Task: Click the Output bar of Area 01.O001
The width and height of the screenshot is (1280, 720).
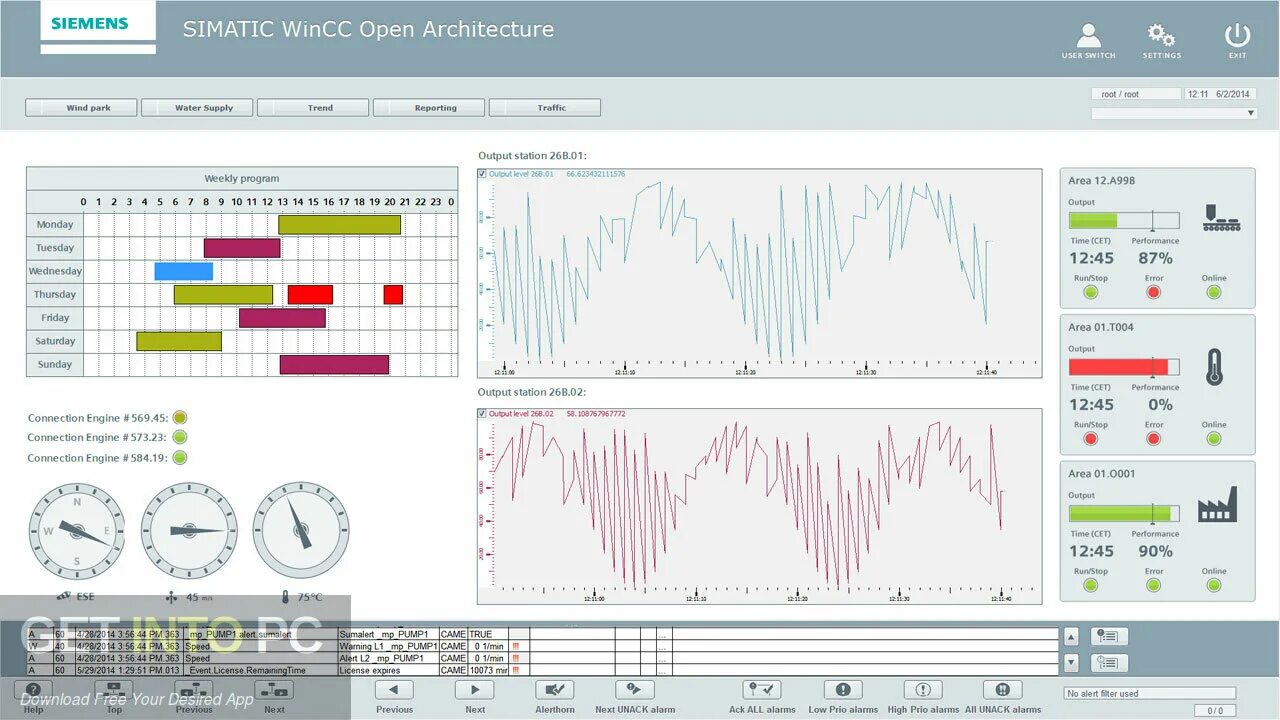Action: [1124, 513]
